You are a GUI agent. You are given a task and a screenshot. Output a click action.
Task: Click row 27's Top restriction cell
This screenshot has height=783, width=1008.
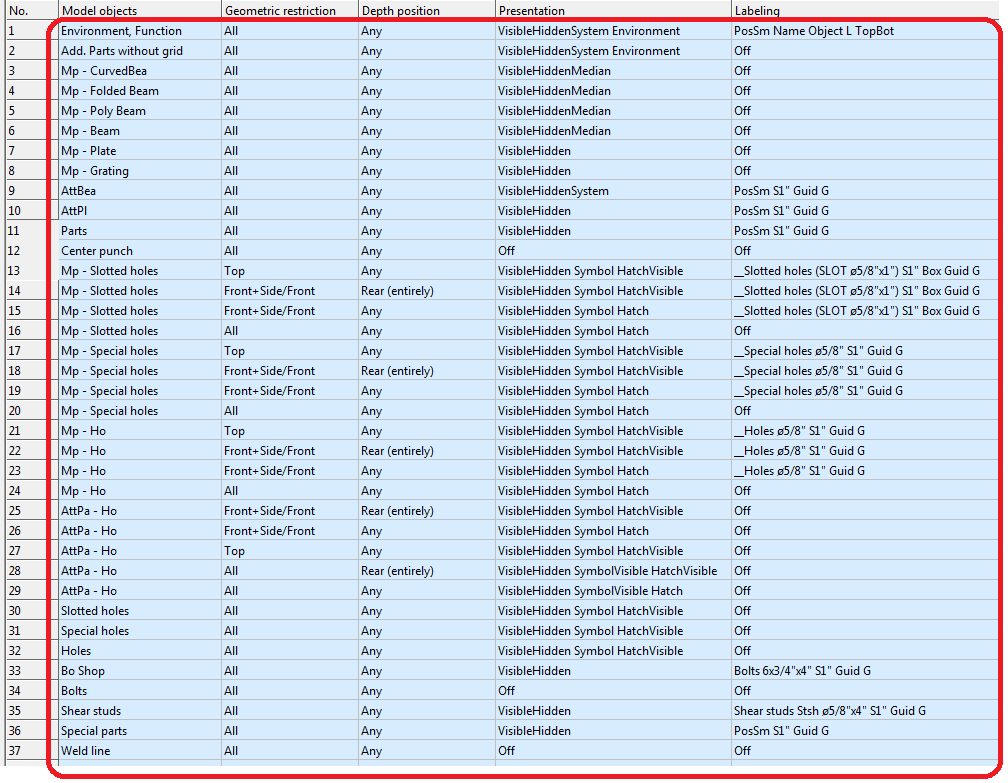[289, 550]
